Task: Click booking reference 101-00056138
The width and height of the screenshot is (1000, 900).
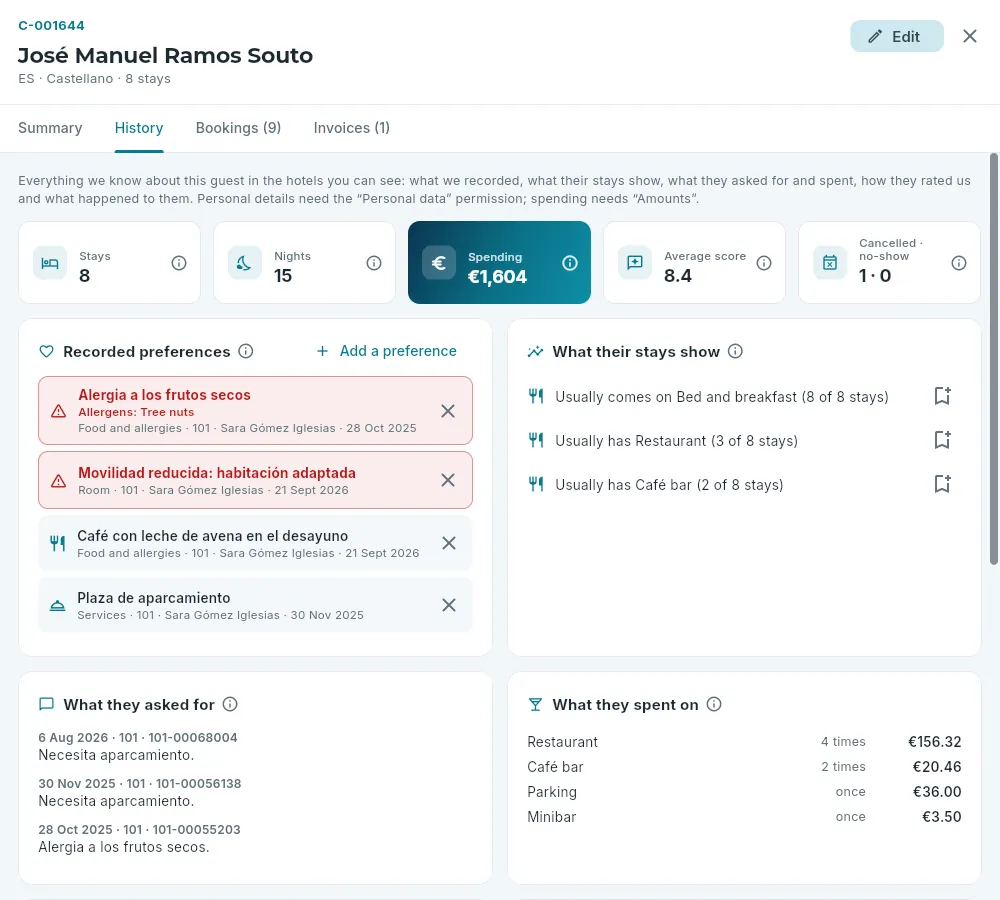Action: tap(198, 783)
